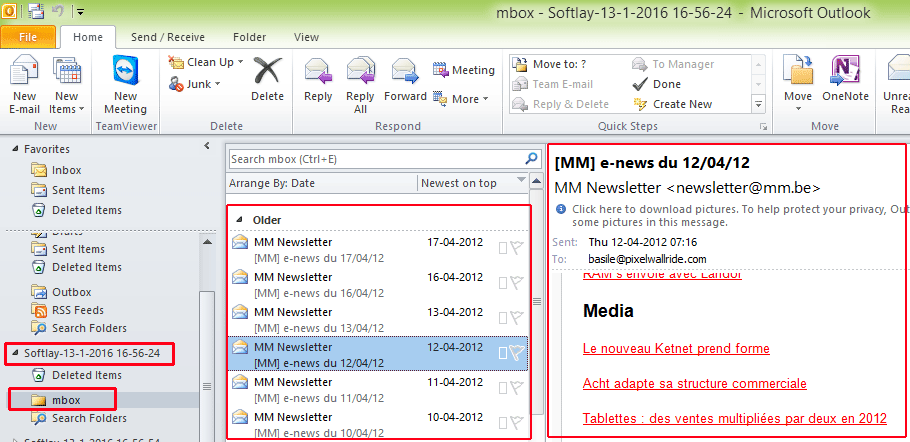Create New quick step
The height and width of the screenshot is (442, 910).
click(x=673, y=104)
